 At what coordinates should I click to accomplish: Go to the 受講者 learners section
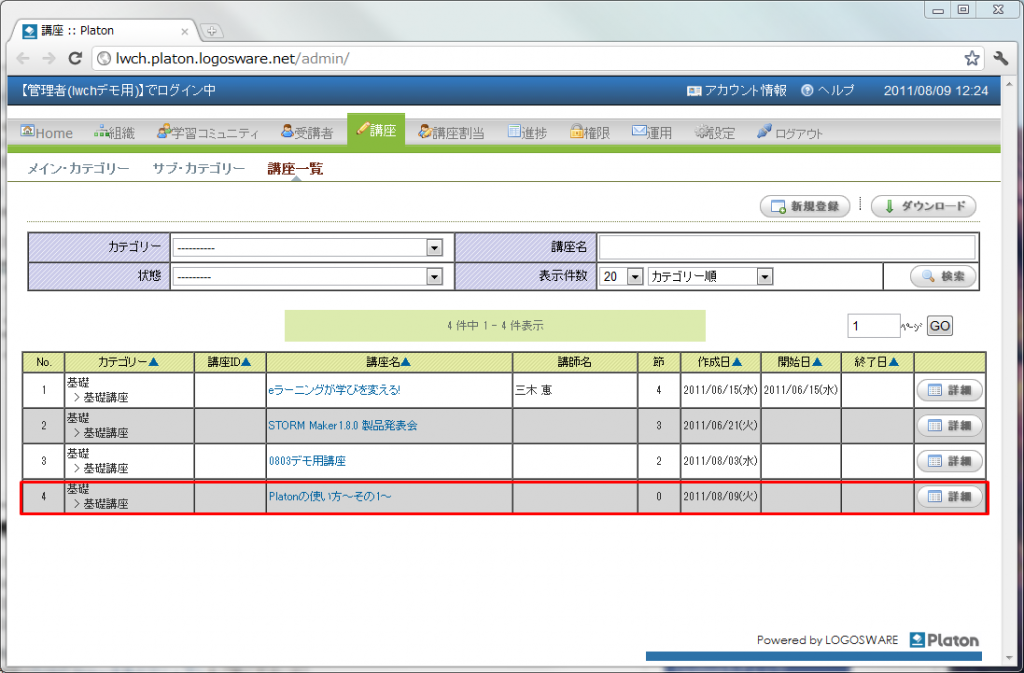point(287,132)
